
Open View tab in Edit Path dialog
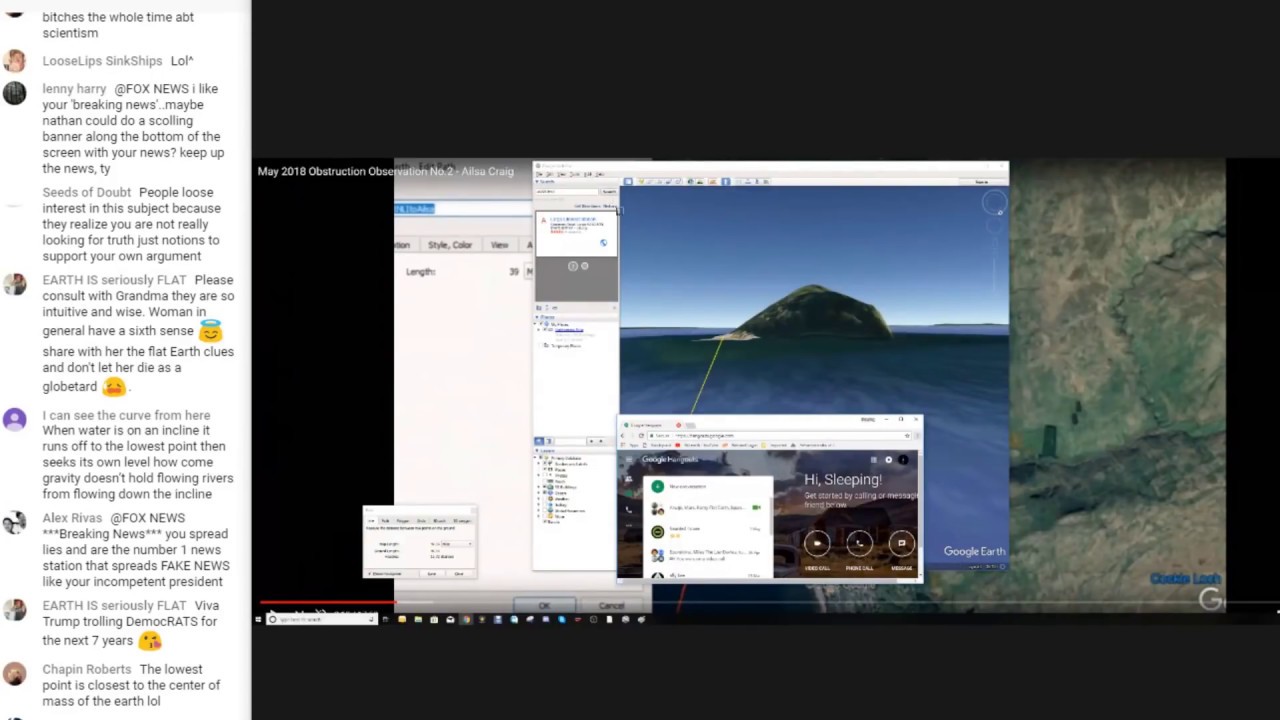point(499,245)
